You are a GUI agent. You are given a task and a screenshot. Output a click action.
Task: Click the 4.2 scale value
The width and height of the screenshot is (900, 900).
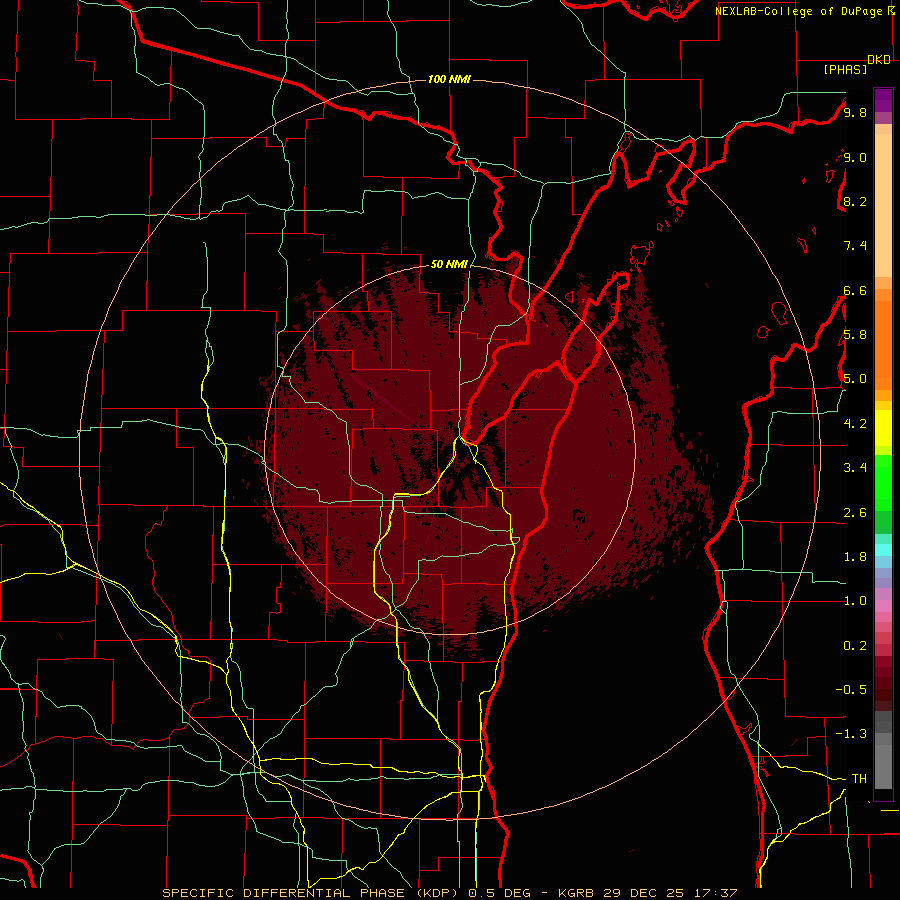[855, 423]
